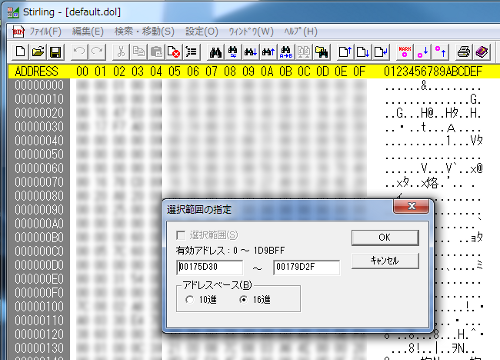Click the Redo arrow icon
This screenshot has width=500, height=360.
[97, 52]
